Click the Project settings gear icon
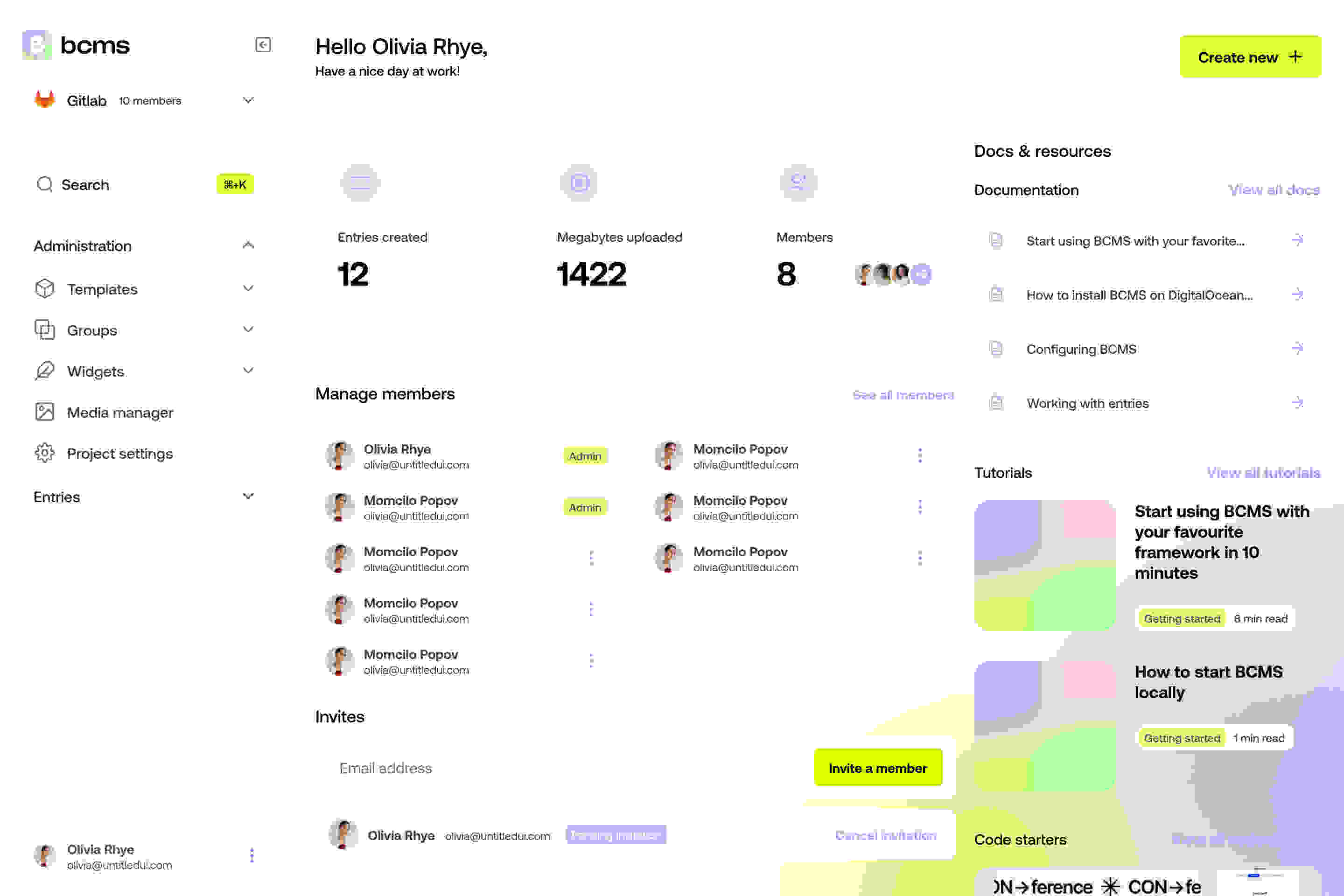The height and width of the screenshot is (896, 1344). pos(44,452)
